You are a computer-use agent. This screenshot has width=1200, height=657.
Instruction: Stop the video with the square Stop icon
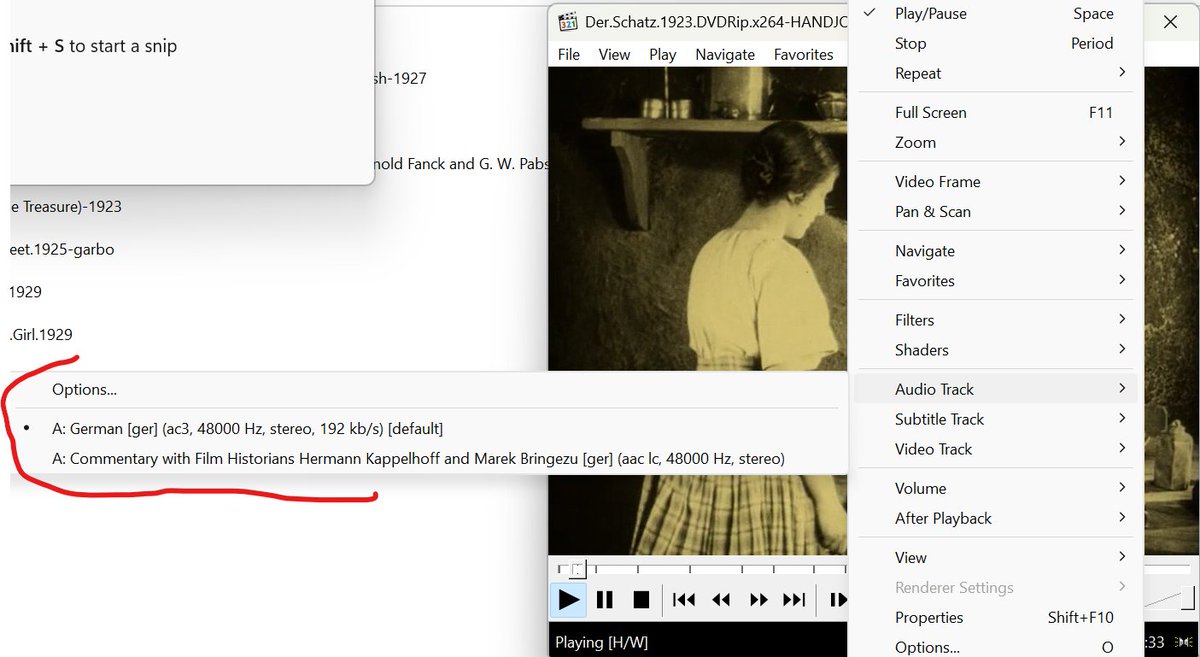642,600
